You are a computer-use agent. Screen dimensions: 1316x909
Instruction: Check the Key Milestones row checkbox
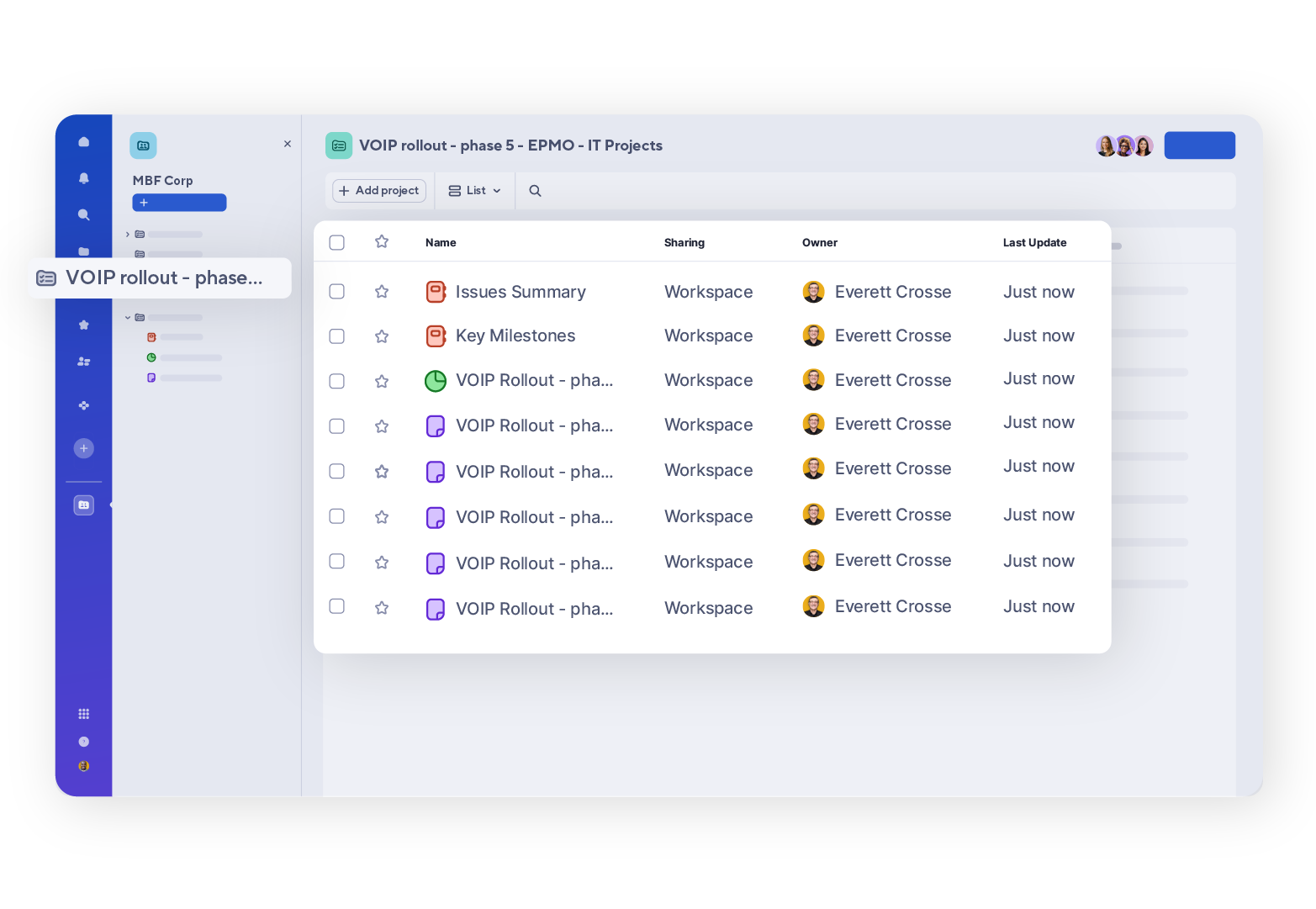tap(336, 336)
